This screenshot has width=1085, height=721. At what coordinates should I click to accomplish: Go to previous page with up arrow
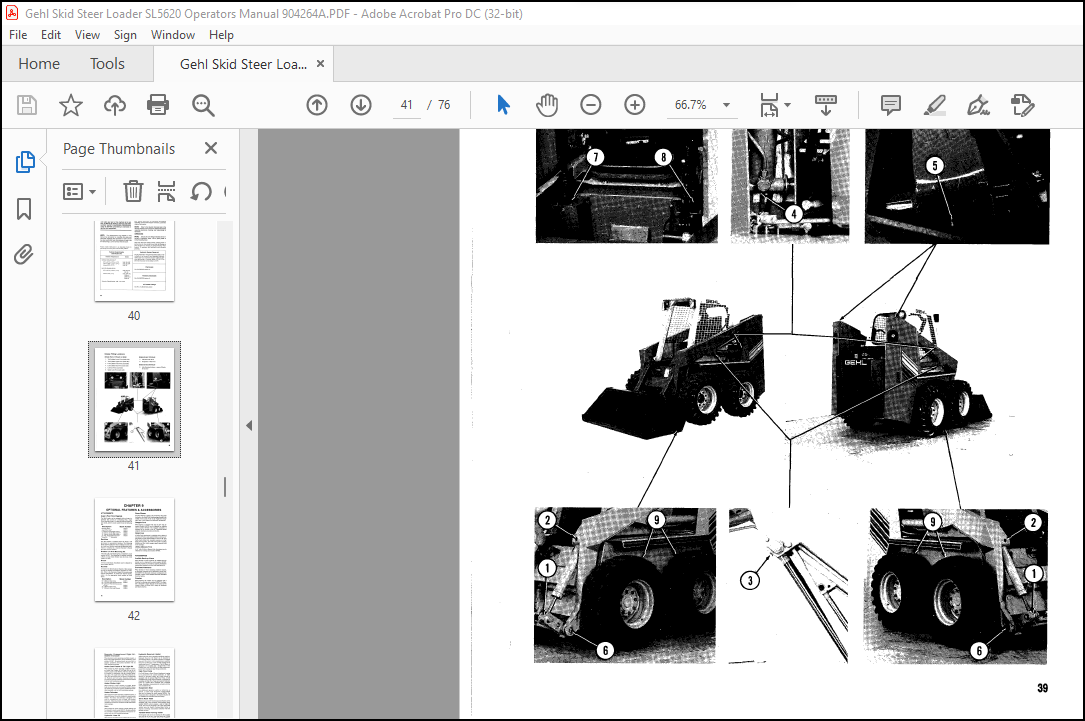[317, 105]
